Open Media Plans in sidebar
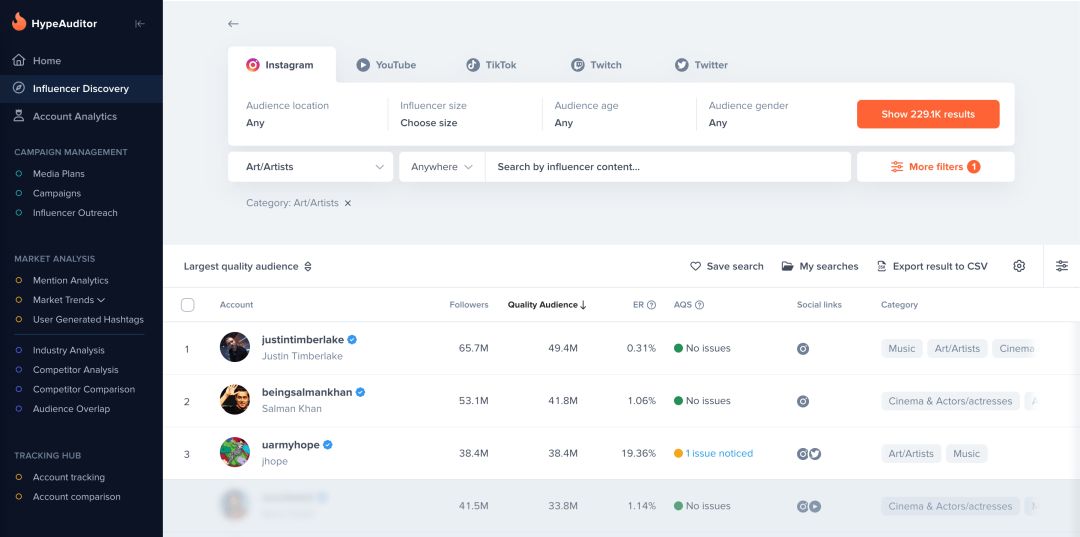This screenshot has height=537, width=1080. 59,173
